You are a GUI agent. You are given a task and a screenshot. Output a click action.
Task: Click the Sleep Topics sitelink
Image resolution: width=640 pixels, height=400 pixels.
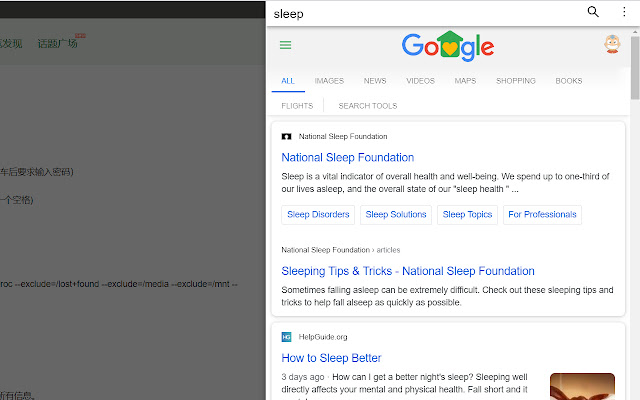click(467, 215)
